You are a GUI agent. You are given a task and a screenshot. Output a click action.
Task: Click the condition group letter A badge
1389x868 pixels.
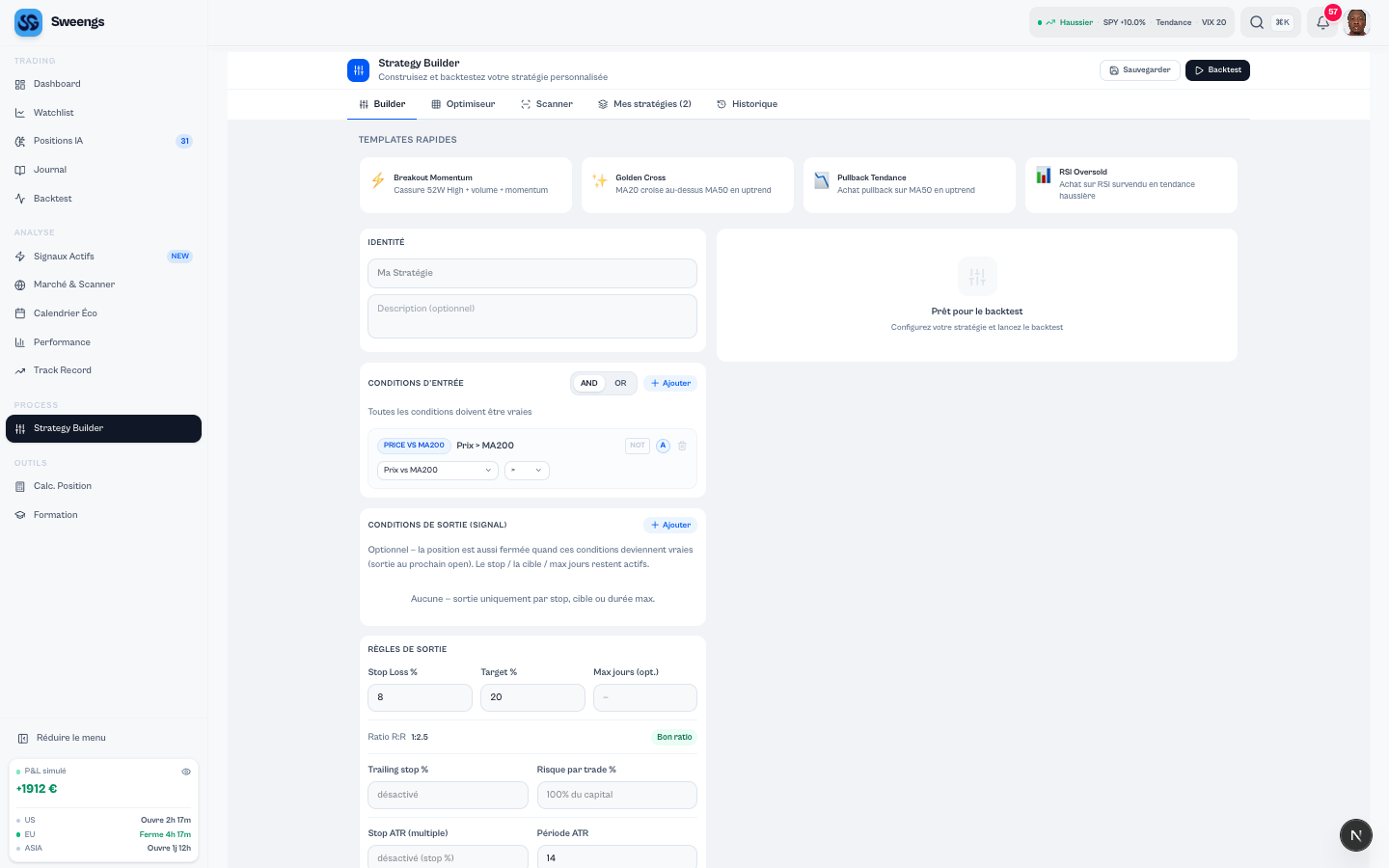click(663, 446)
